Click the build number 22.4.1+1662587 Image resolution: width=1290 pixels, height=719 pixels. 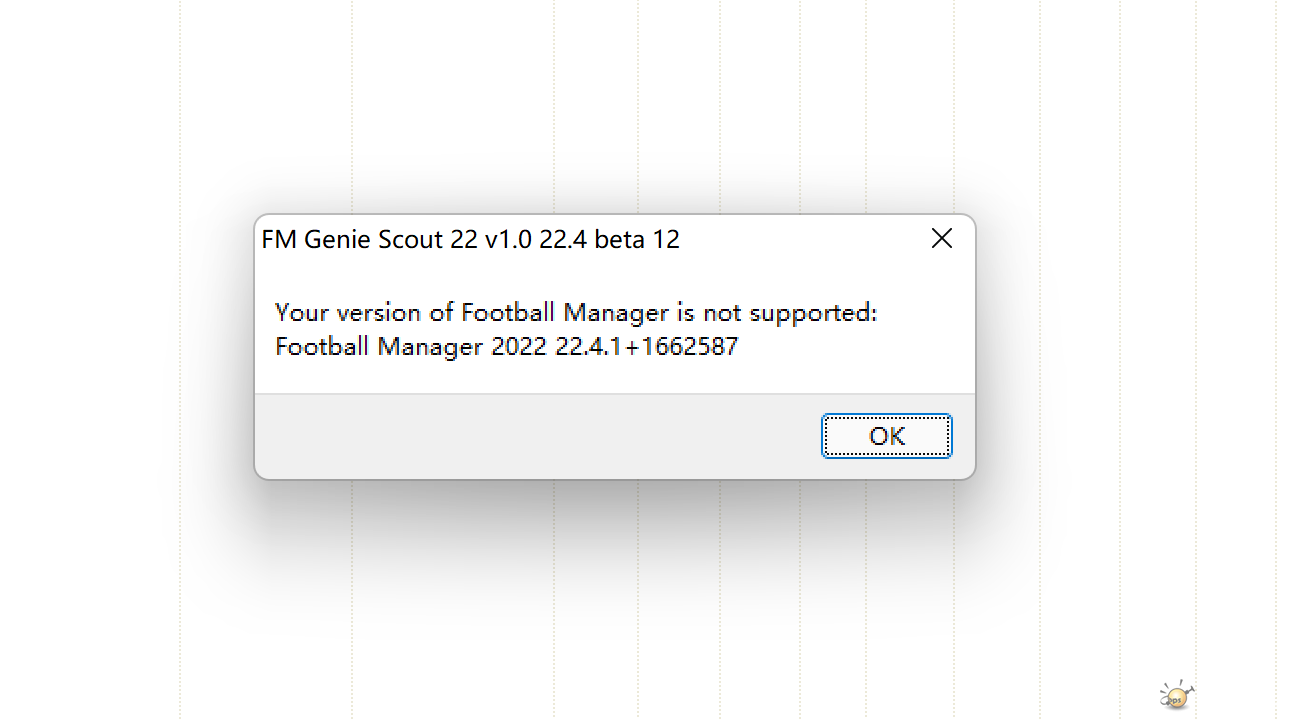point(647,347)
